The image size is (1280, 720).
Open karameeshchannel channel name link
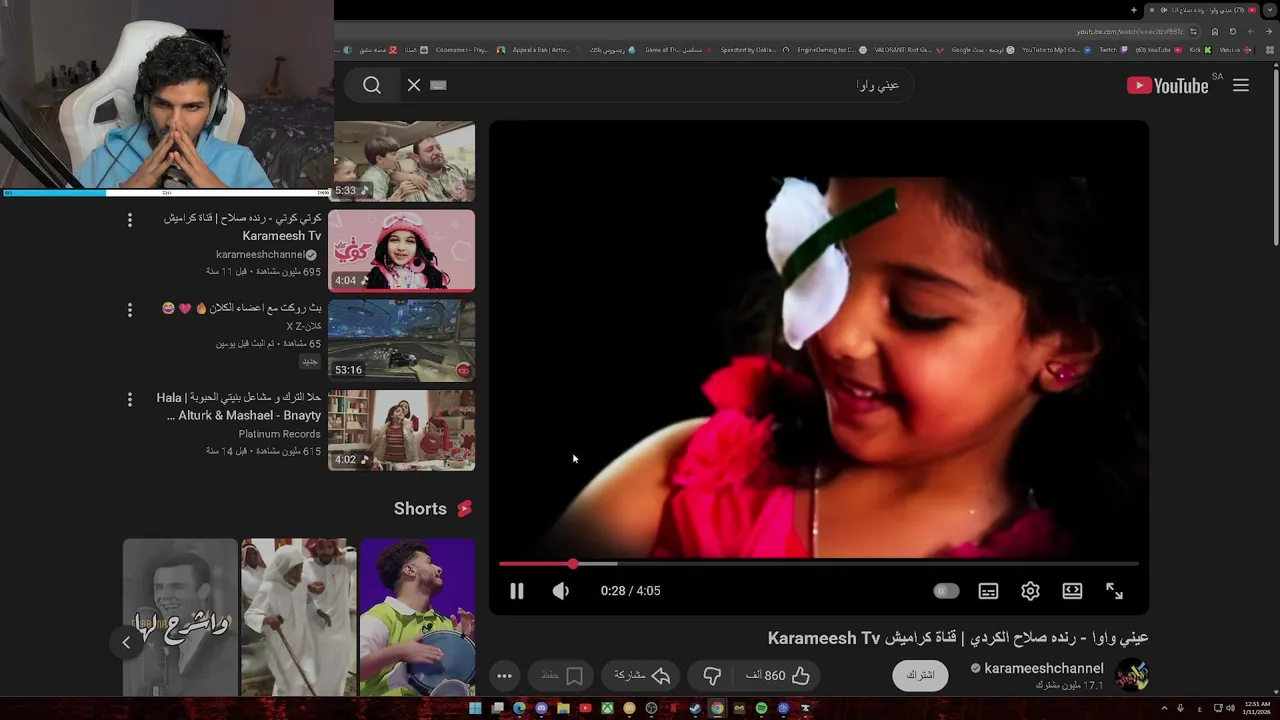tap(1044, 668)
